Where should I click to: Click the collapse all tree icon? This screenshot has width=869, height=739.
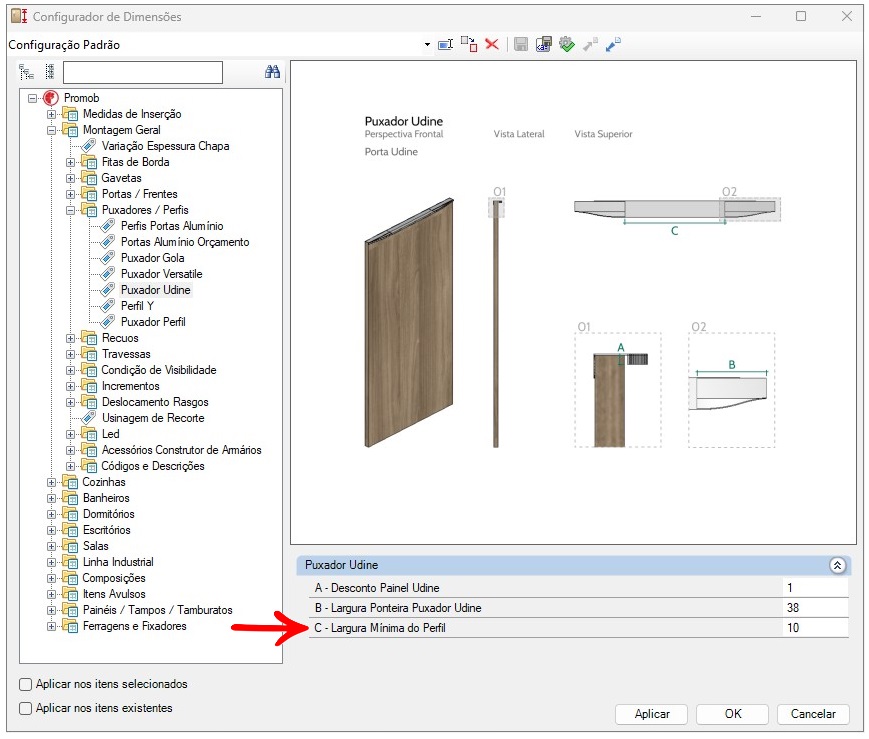[49, 72]
